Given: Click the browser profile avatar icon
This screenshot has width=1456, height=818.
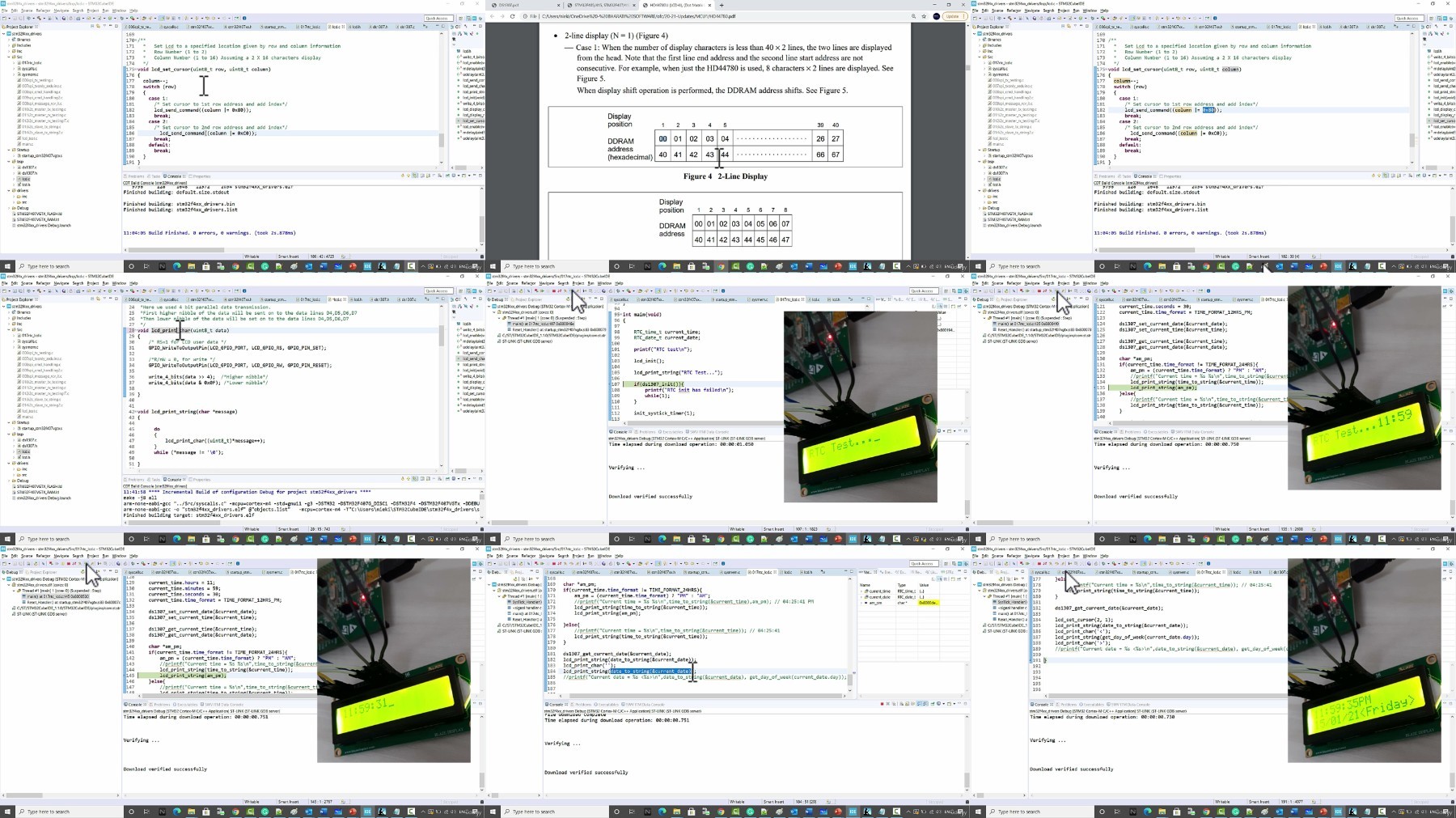Looking at the screenshot, I should pos(936,16).
